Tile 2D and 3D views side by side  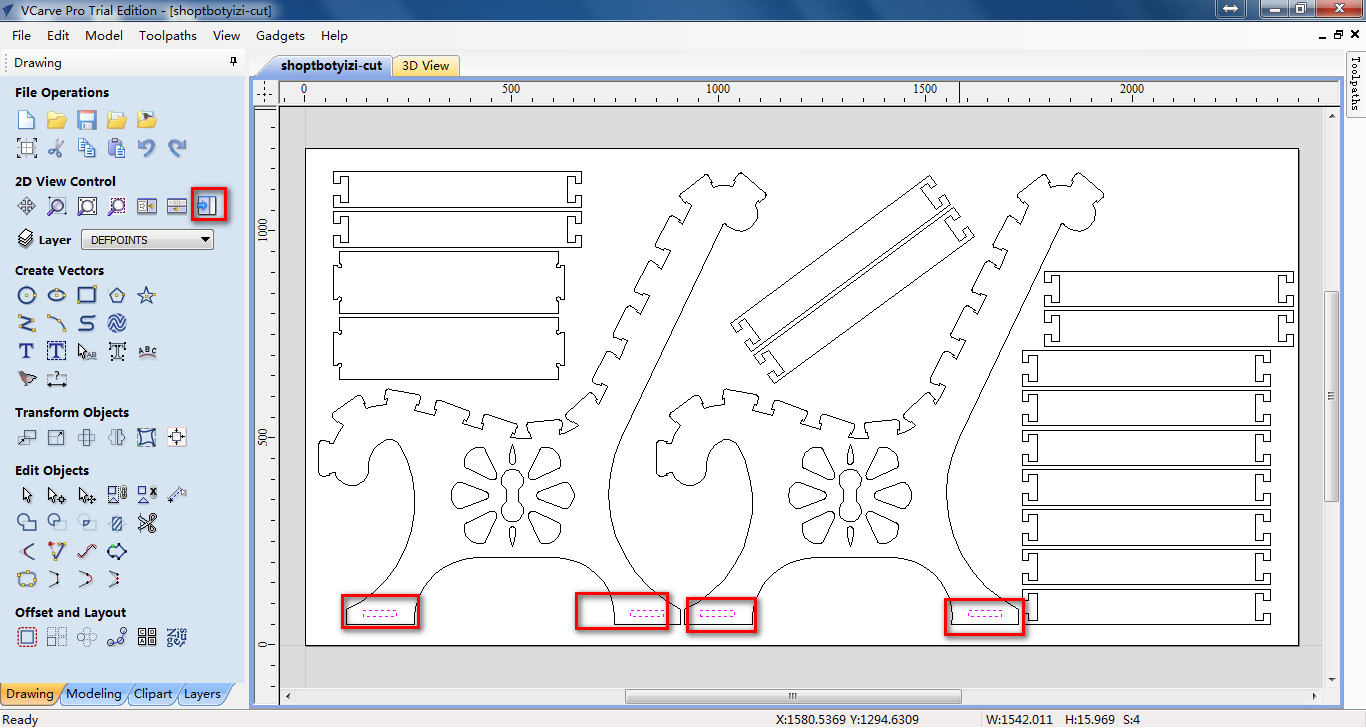tap(147, 206)
